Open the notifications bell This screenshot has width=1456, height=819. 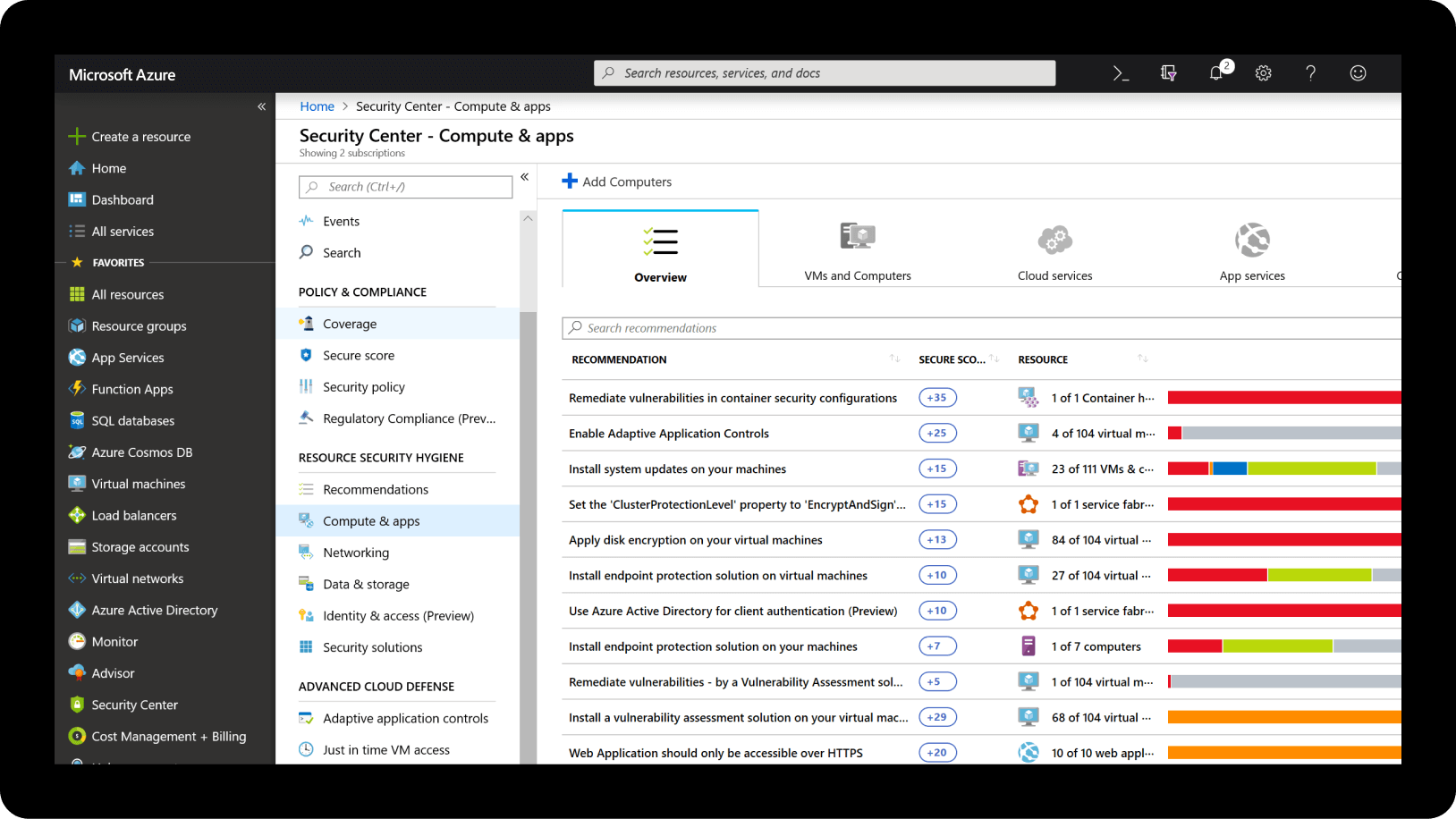[x=1216, y=73]
